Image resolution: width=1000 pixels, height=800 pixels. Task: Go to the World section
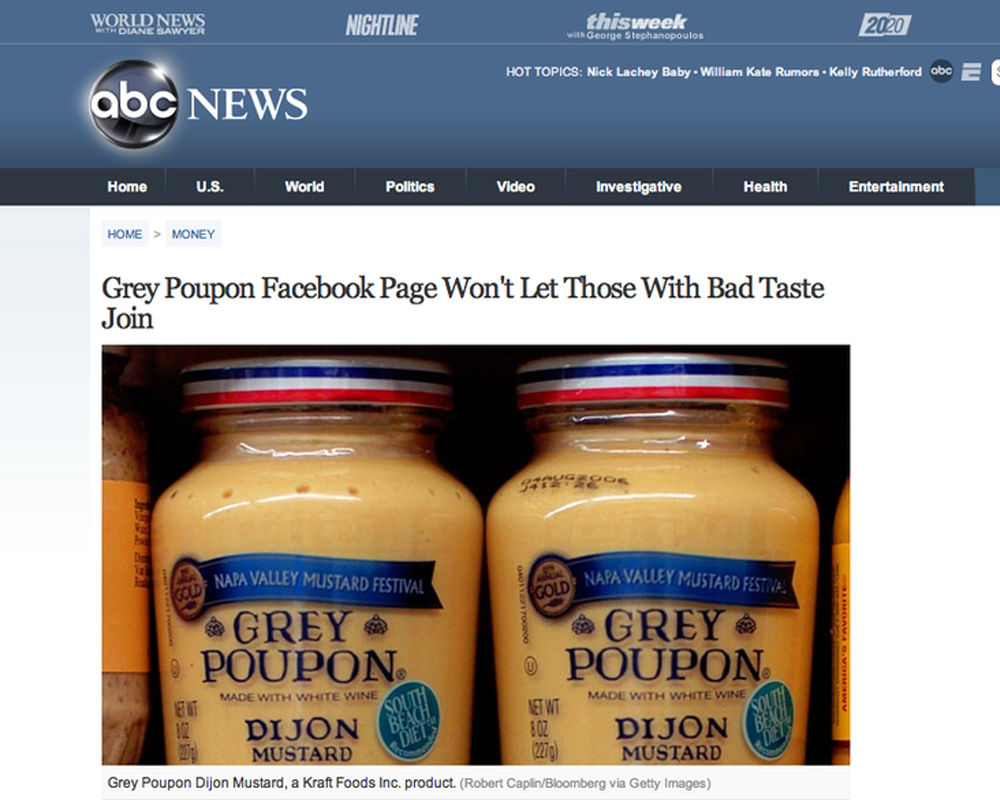(x=304, y=187)
